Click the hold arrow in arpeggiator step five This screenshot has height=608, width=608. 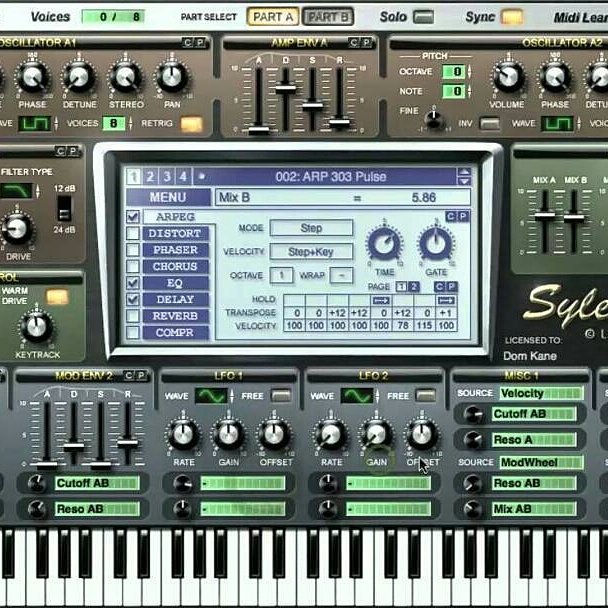click(381, 300)
